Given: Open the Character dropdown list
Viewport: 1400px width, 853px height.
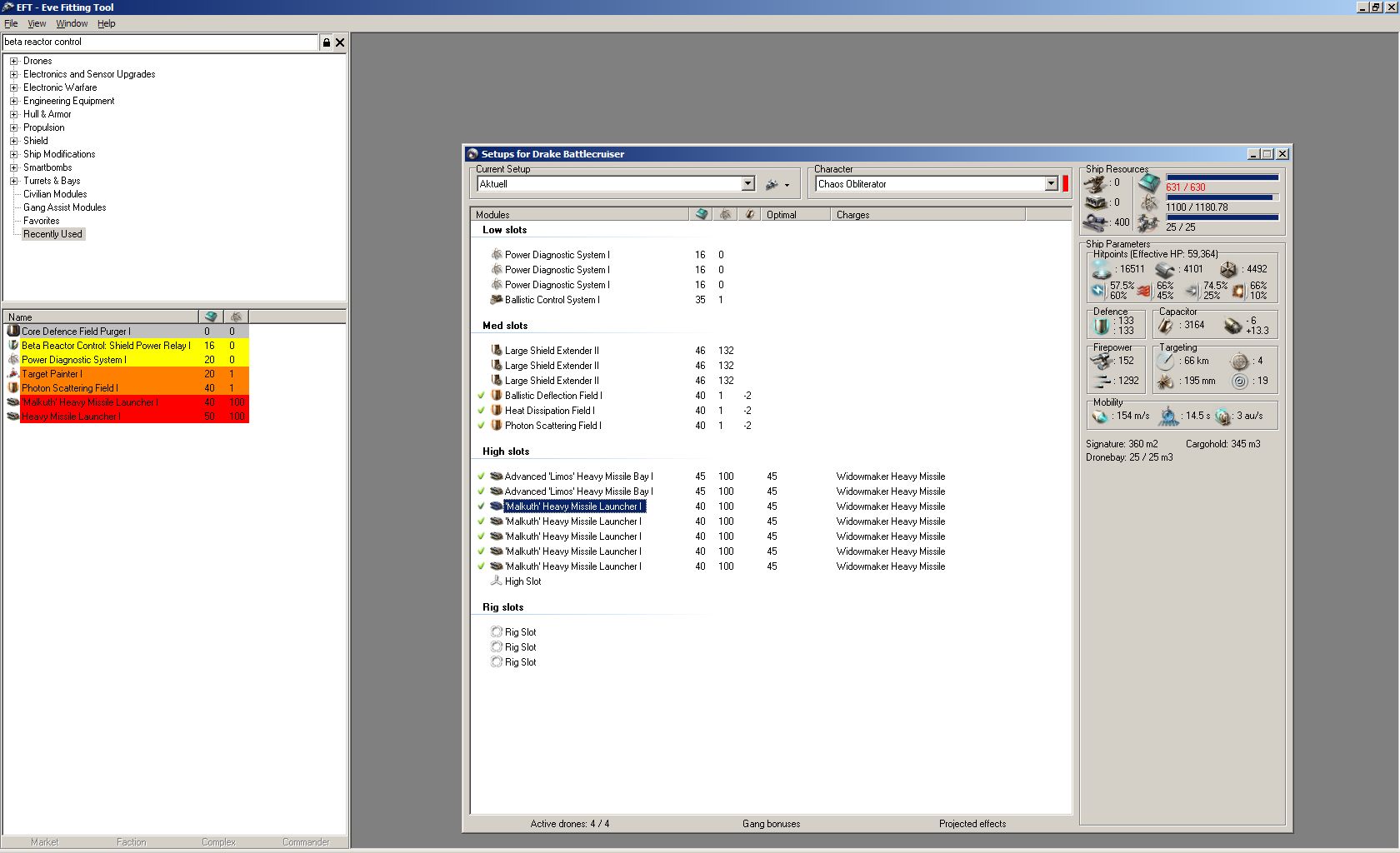Looking at the screenshot, I should [x=1051, y=184].
